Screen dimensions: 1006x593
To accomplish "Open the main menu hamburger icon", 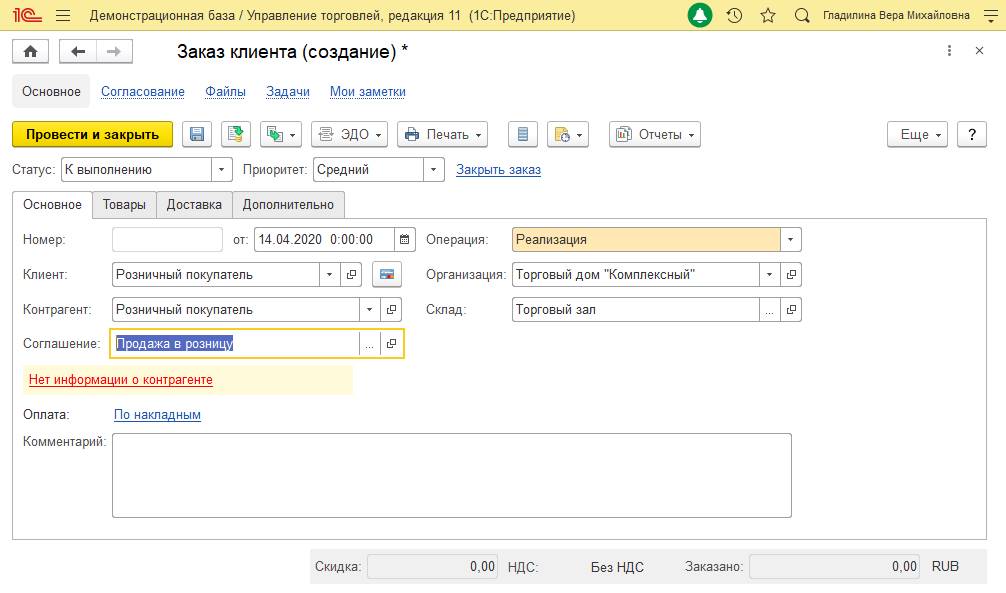I will [x=63, y=15].
